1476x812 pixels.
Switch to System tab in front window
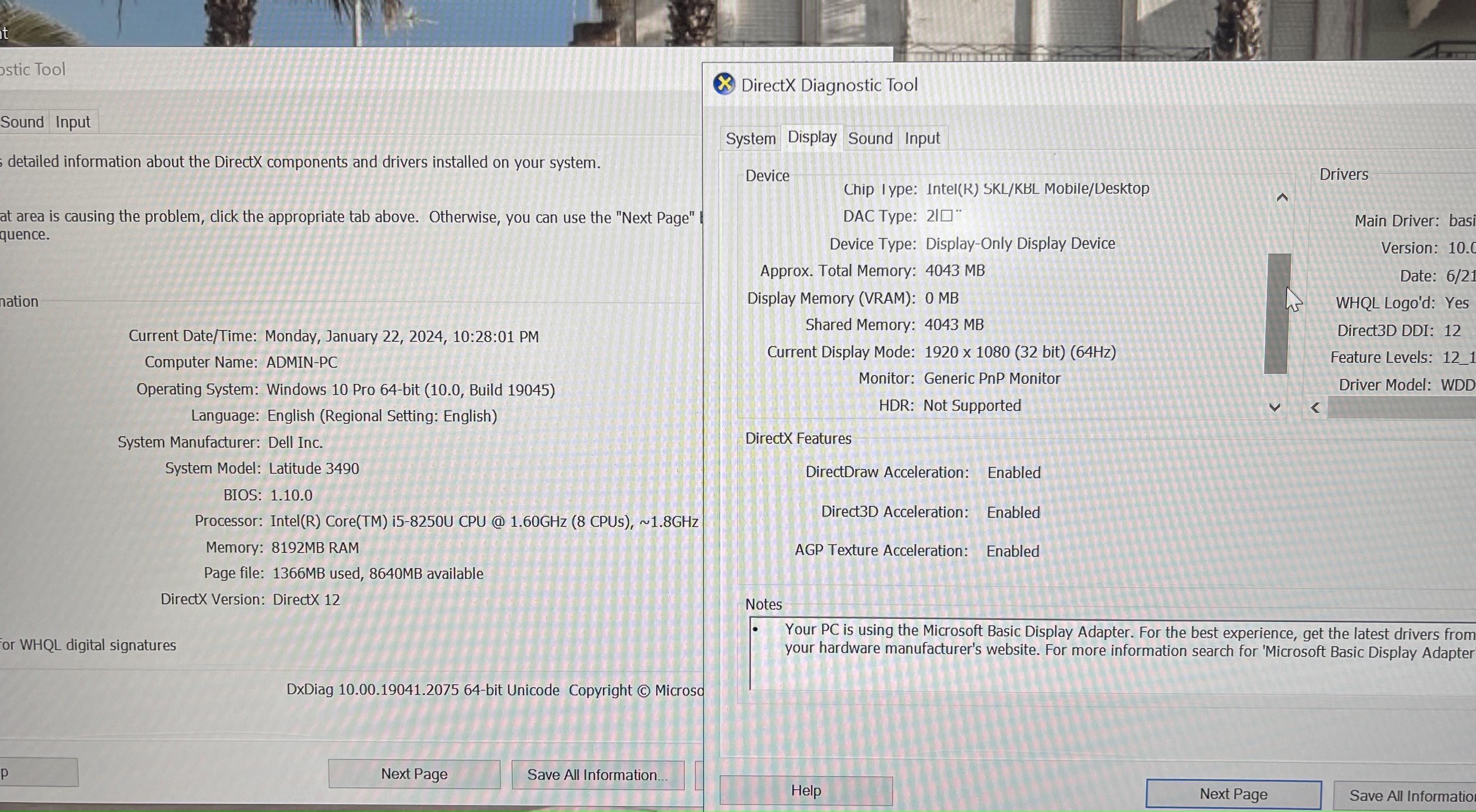[750, 139]
